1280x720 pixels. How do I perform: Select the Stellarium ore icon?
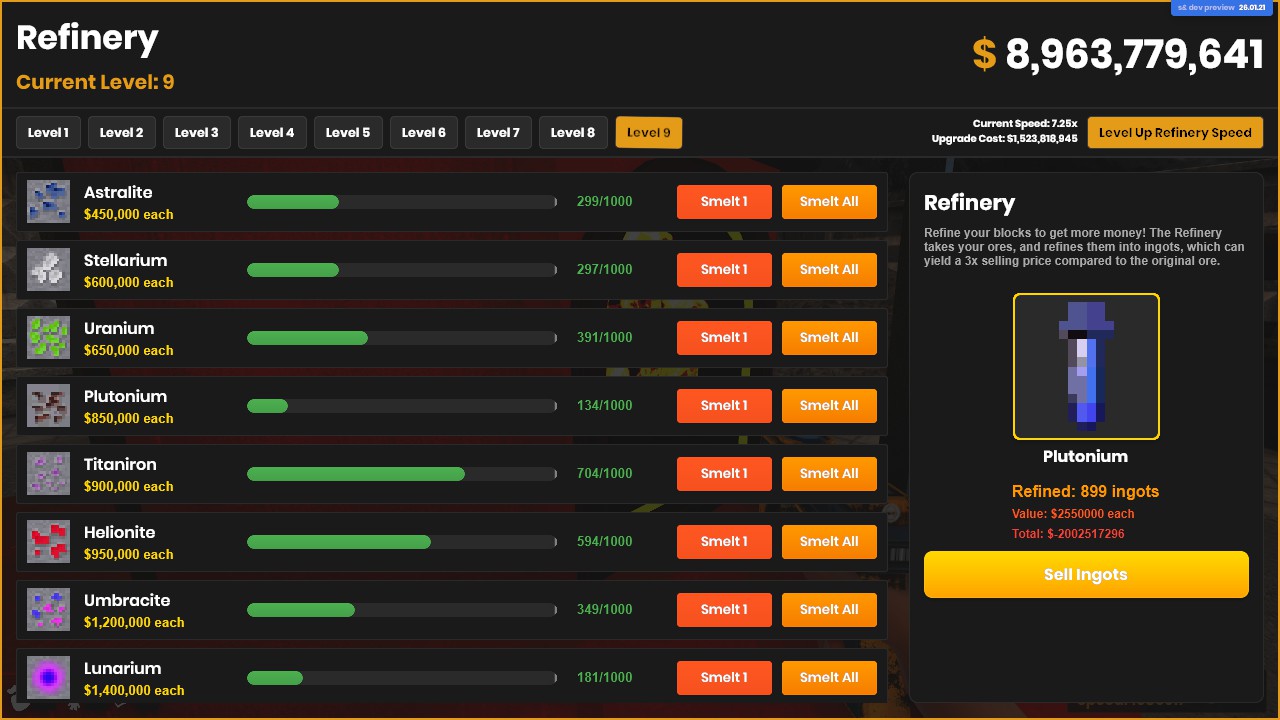48,270
